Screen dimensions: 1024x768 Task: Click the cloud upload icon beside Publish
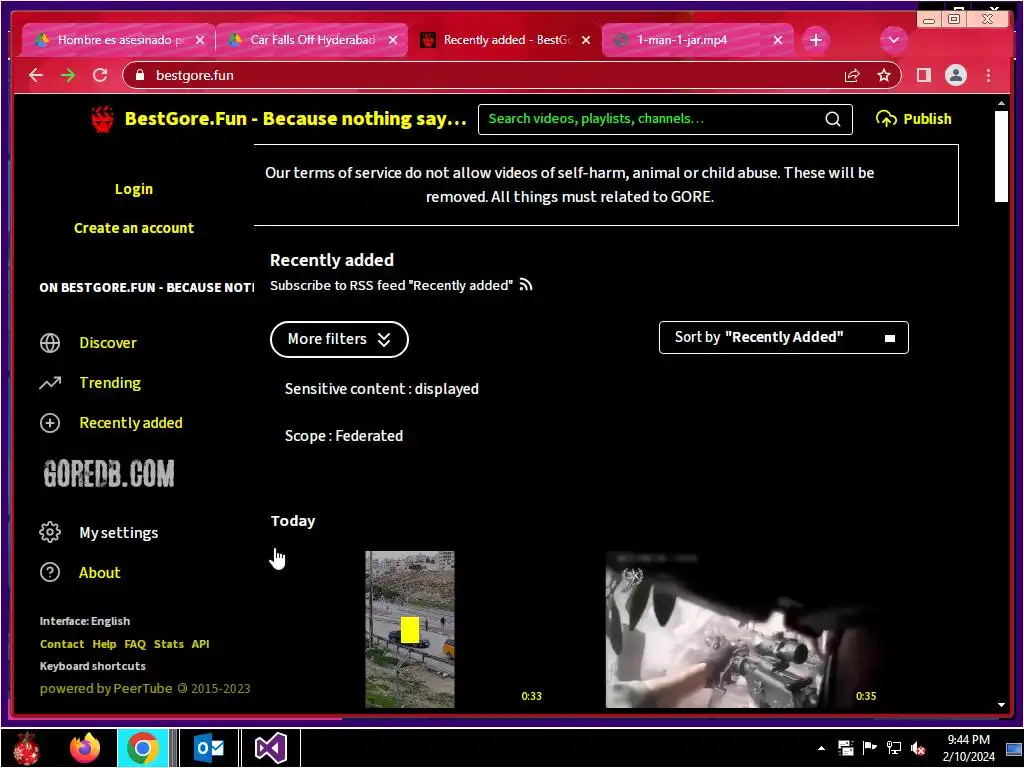coord(886,119)
